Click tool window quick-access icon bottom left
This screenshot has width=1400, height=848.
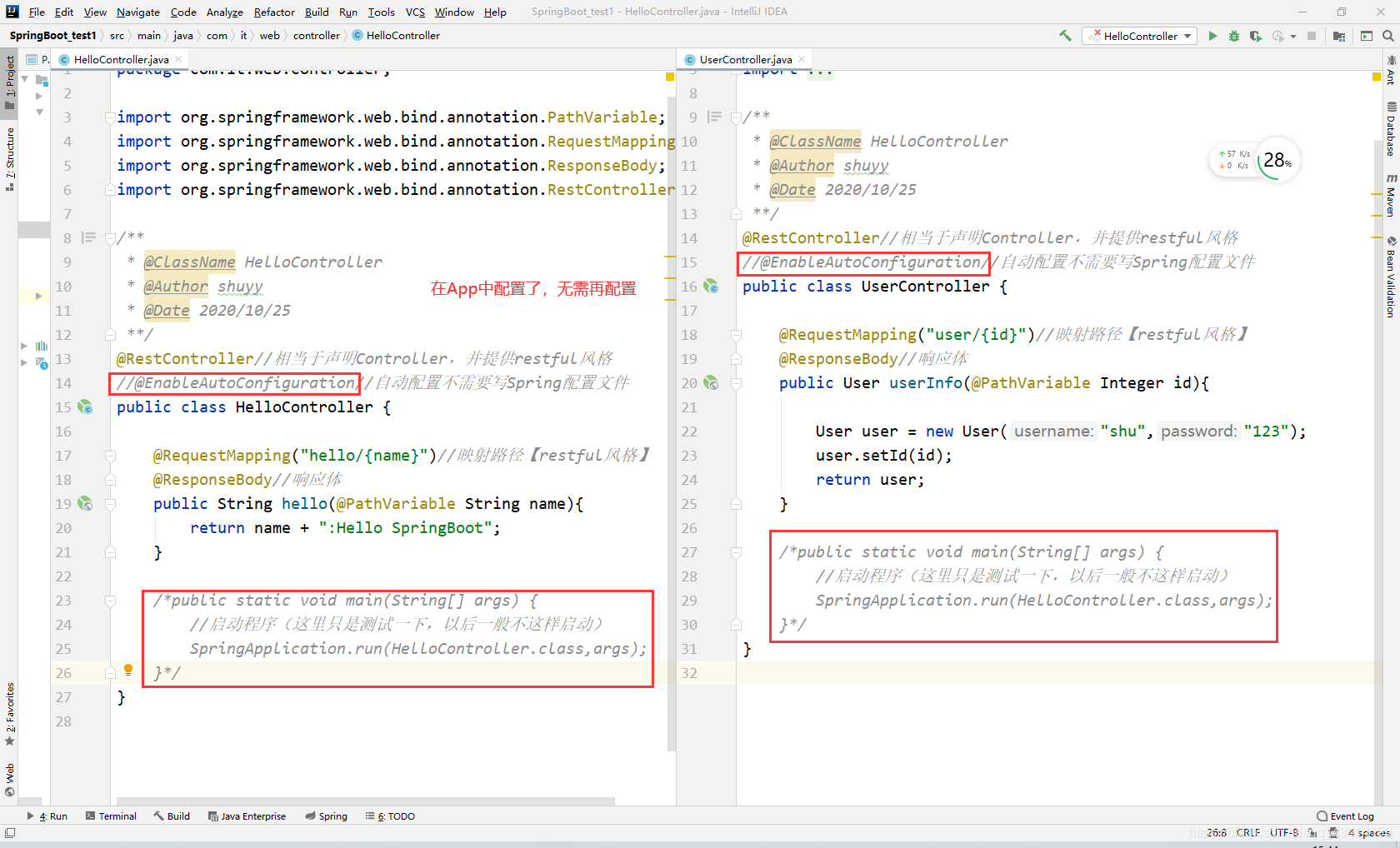click(x=10, y=833)
